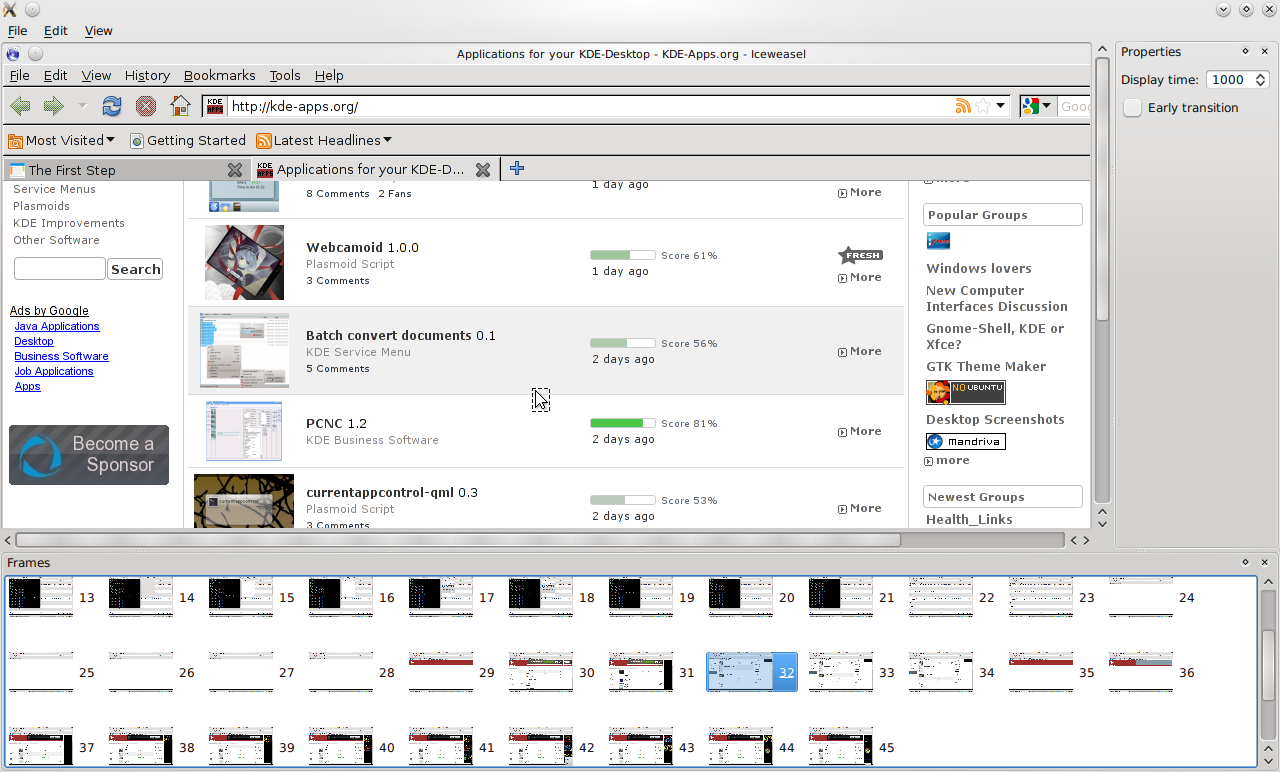Screen dimensions: 1280x772
Task: Open the address bar history dropdown arrow
Action: point(1000,106)
